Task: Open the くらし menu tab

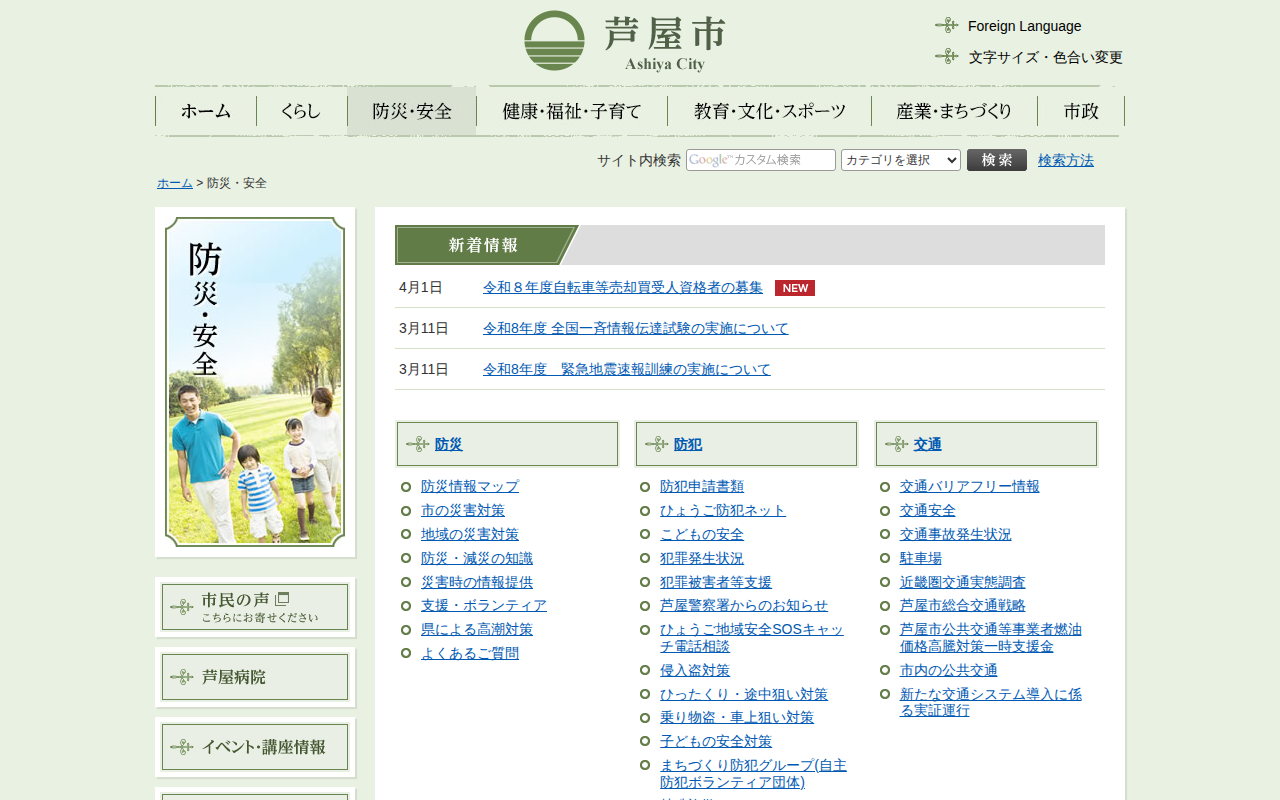Action: [x=301, y=111]
